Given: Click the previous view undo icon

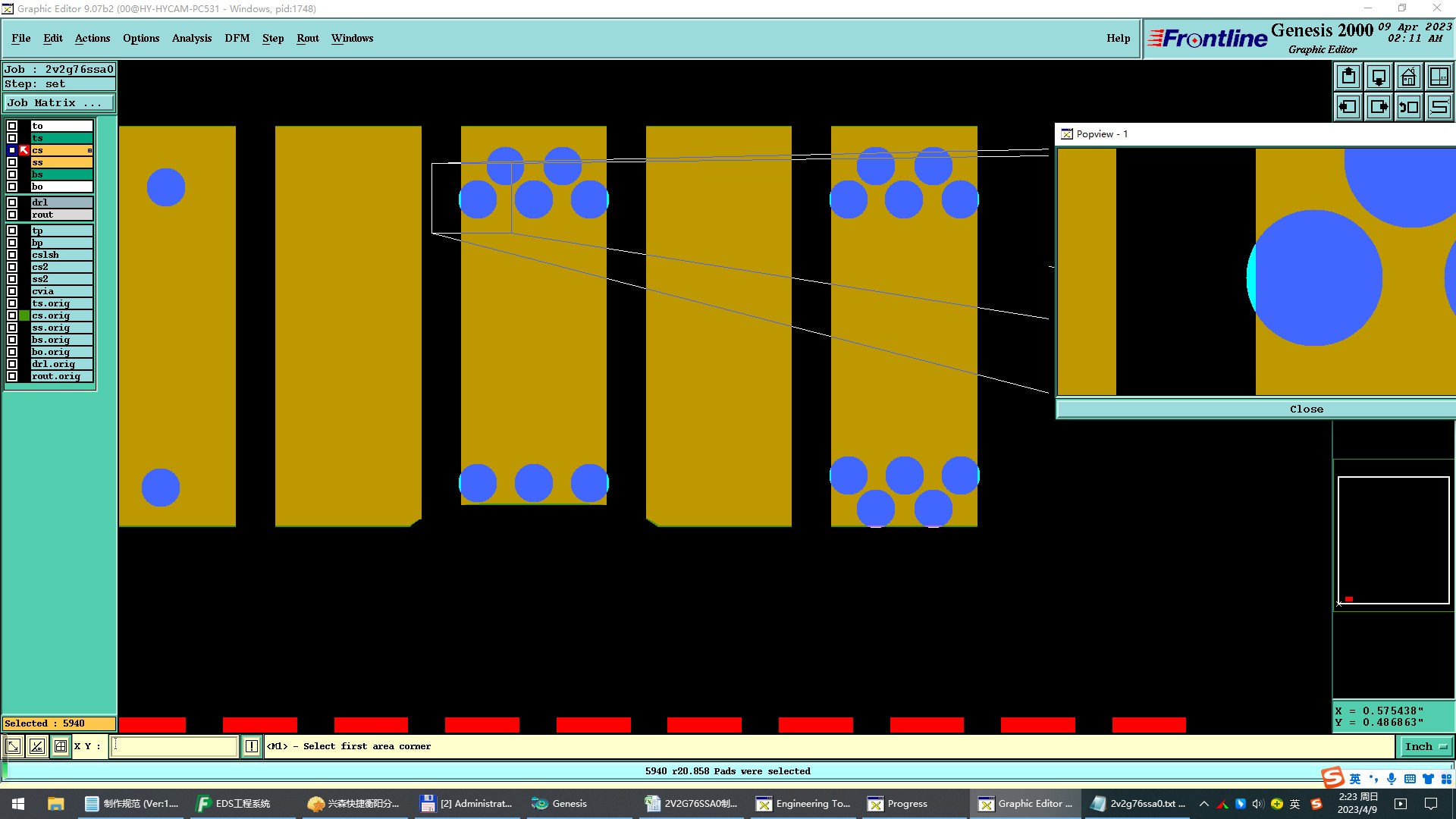Looking at the screenshot, I should (1409, 107).
